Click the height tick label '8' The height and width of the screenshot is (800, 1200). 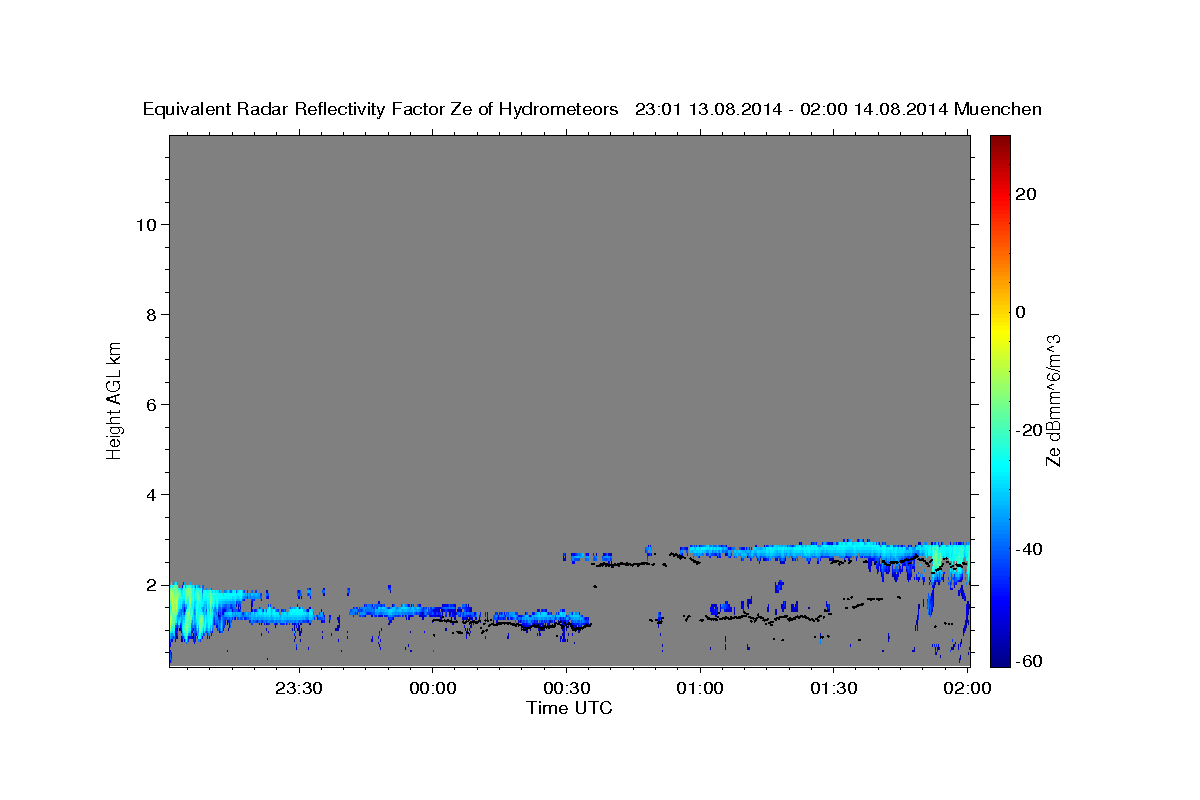[151, 314]
